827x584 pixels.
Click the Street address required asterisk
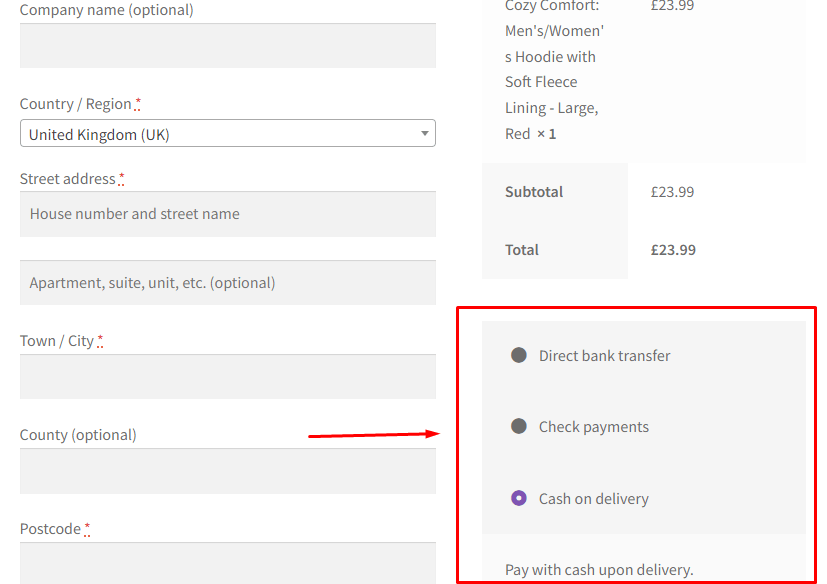(x=120, y=174)
